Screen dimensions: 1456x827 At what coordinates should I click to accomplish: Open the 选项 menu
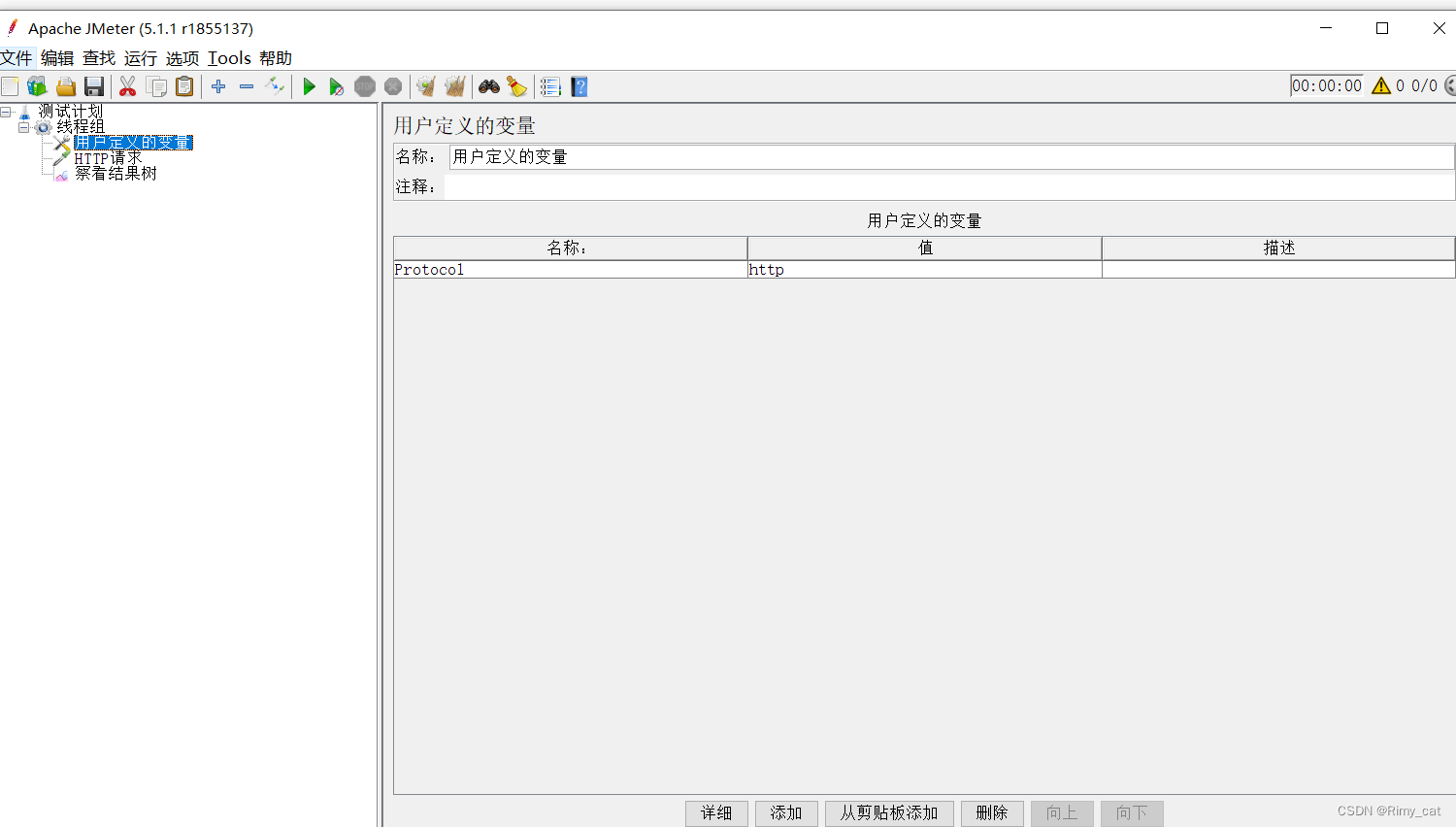click(x=182, y=58)
